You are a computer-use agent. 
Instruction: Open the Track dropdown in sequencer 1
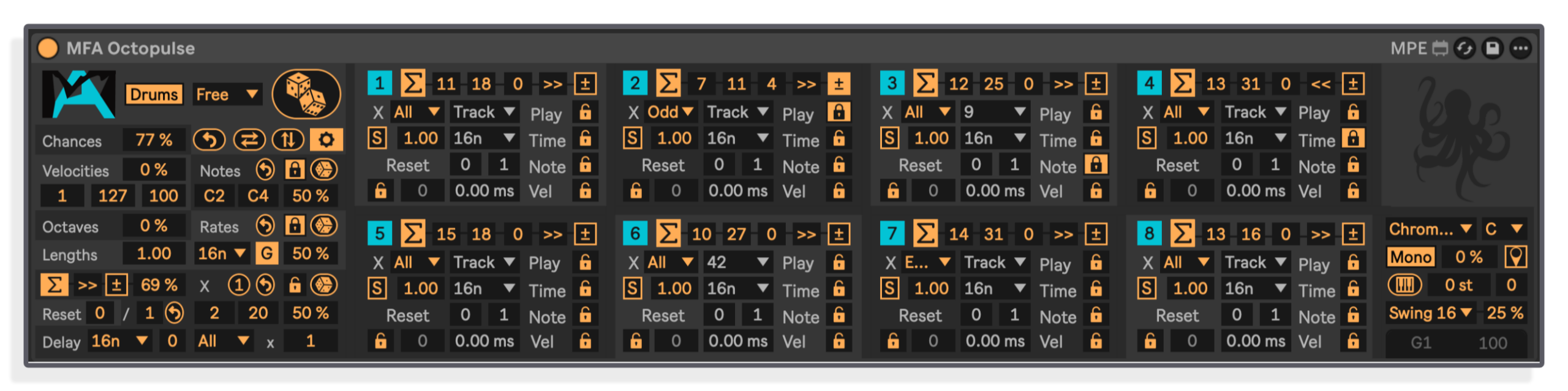(x=484, y=112)
